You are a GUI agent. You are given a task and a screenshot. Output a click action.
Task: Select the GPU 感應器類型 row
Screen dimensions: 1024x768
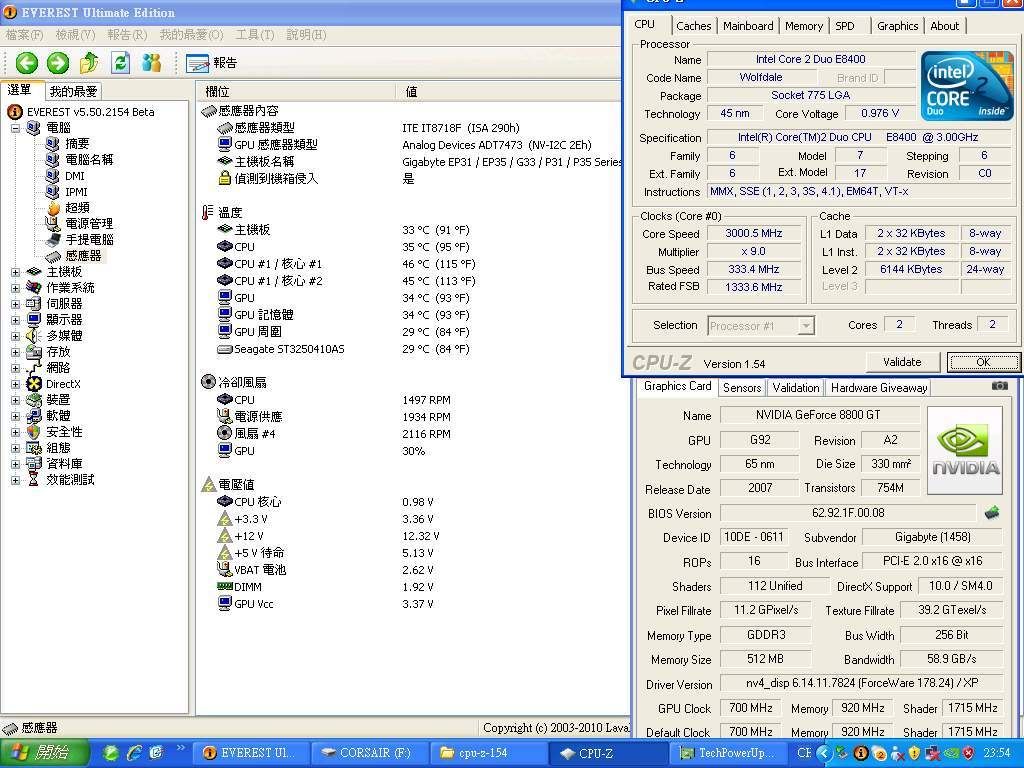point(411,145)
